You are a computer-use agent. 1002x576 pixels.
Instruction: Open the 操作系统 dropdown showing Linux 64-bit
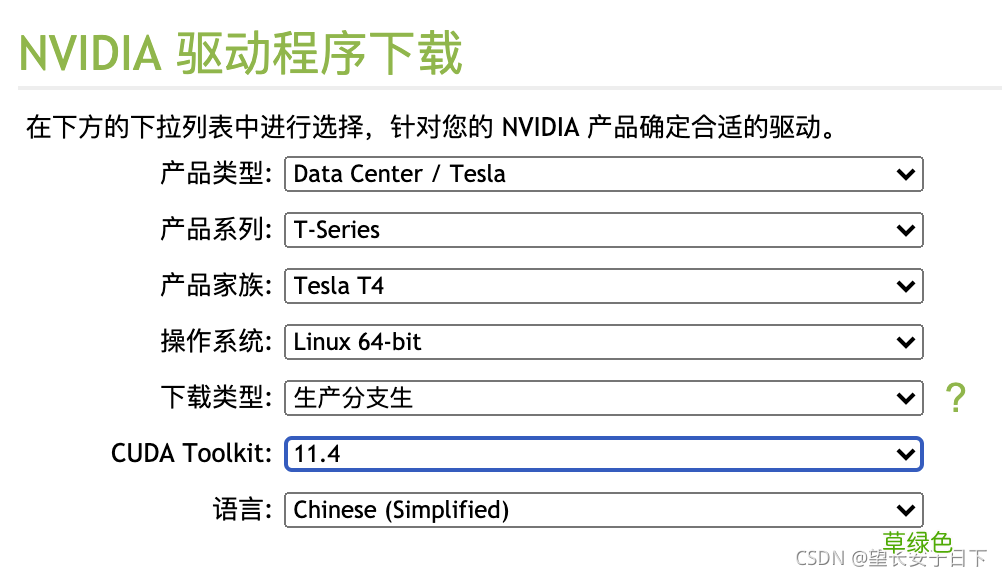pyautogui.click(x=600, y=342)
